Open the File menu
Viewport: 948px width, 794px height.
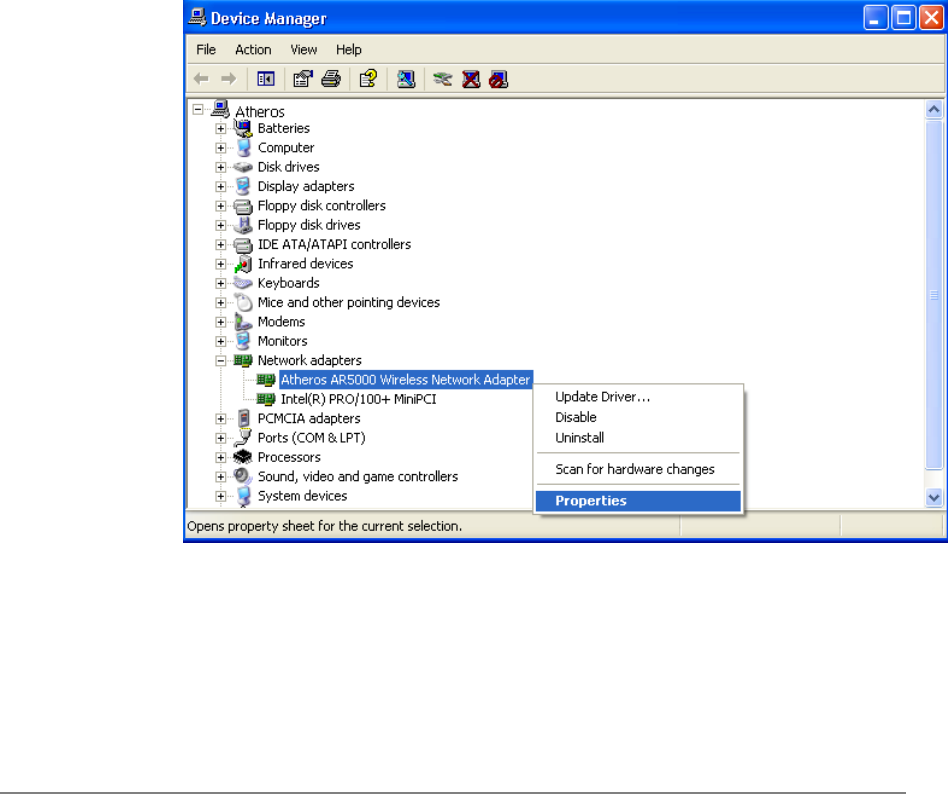(x=206, y=50)
